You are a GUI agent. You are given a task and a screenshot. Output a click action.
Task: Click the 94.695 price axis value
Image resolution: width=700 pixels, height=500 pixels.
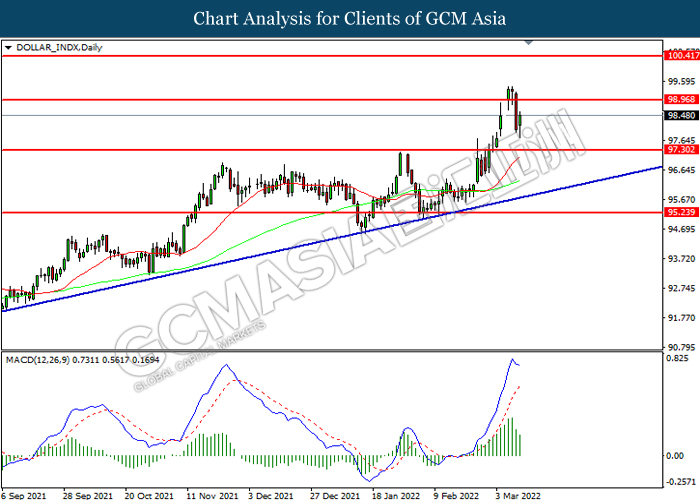pos(682,229)
